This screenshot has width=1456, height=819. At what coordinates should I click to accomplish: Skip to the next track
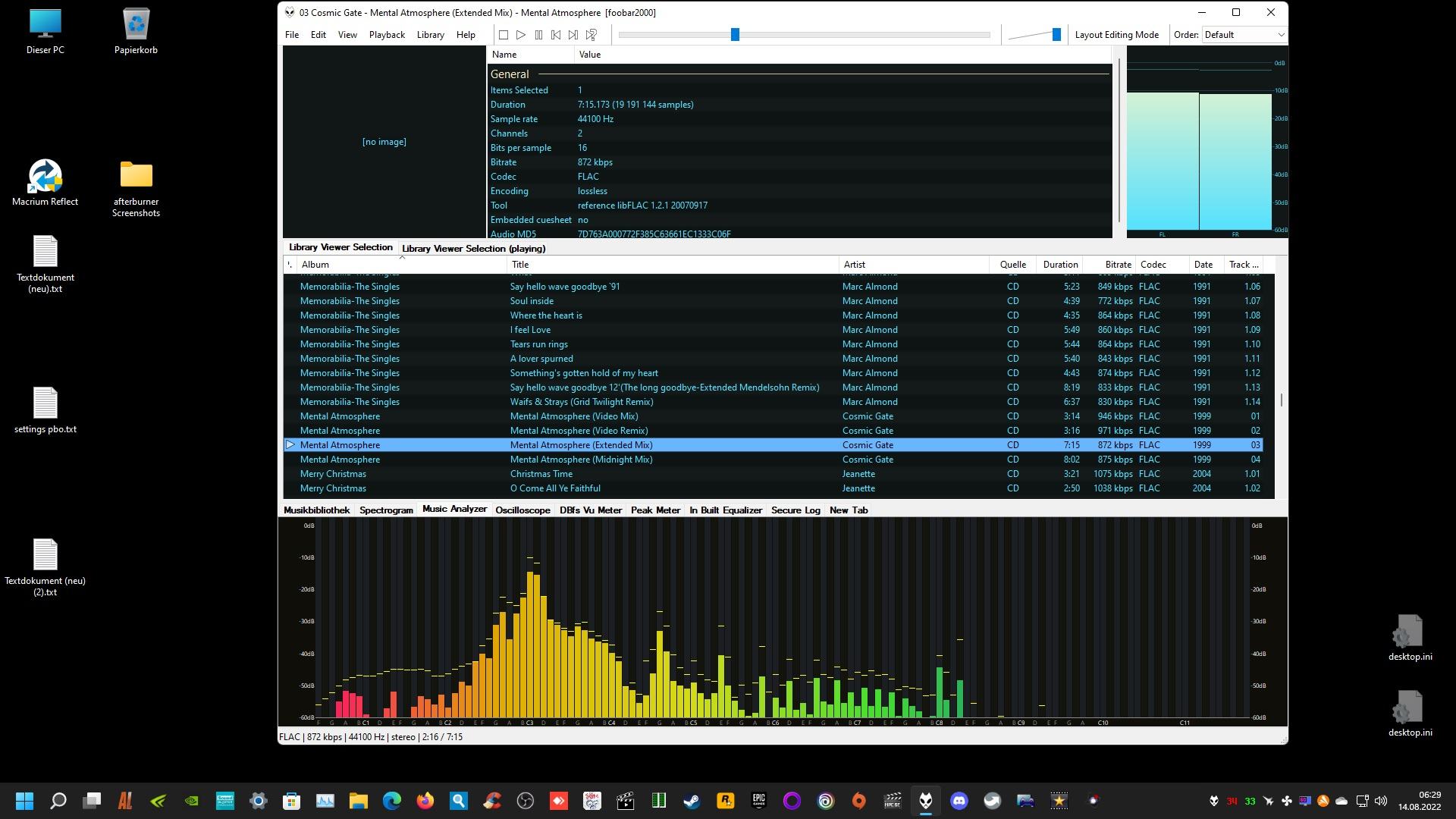tap(573, 35)
